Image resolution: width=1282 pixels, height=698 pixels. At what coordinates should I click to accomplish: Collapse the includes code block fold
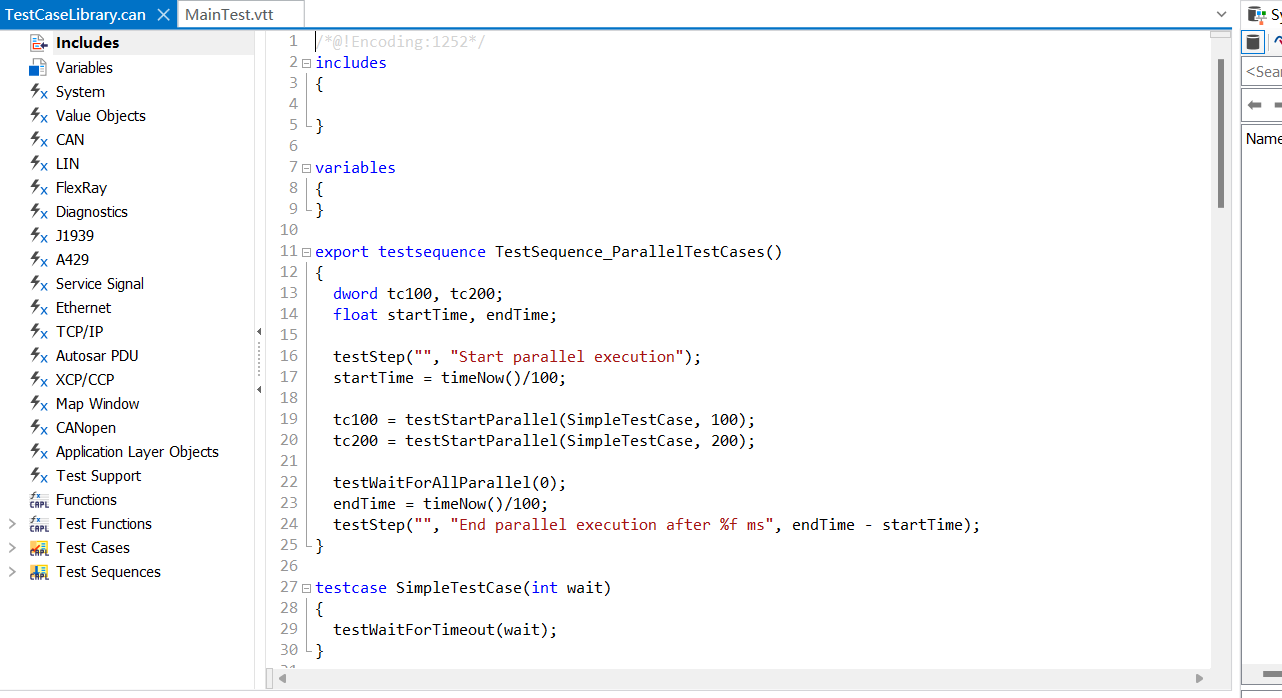coord(306,62)
